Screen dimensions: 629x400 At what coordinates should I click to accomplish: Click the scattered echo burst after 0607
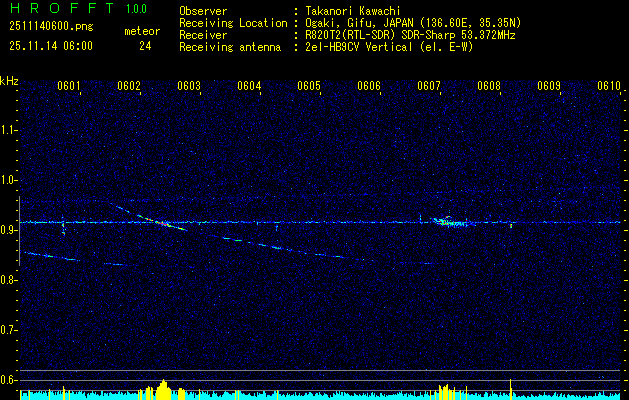451,221
